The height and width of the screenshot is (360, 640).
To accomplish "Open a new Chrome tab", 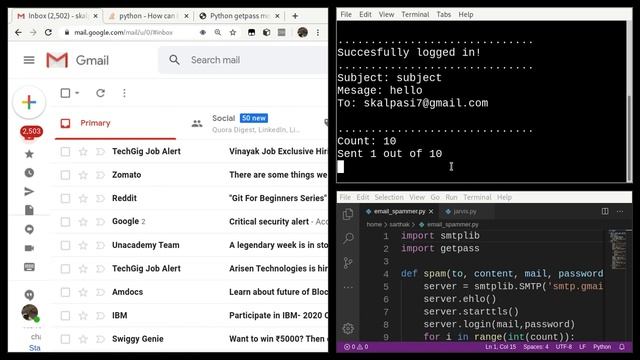I will pos(295,16).
